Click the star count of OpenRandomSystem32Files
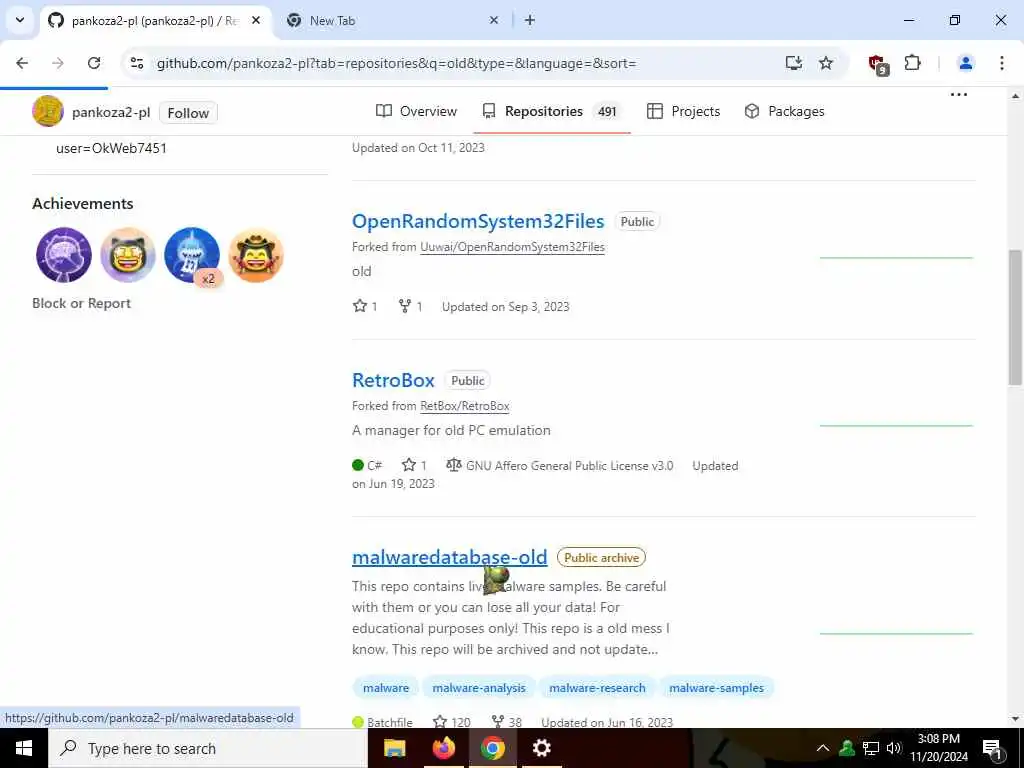Image resolution: width=1024 pixels, height=768 pixels. point(365,306)
